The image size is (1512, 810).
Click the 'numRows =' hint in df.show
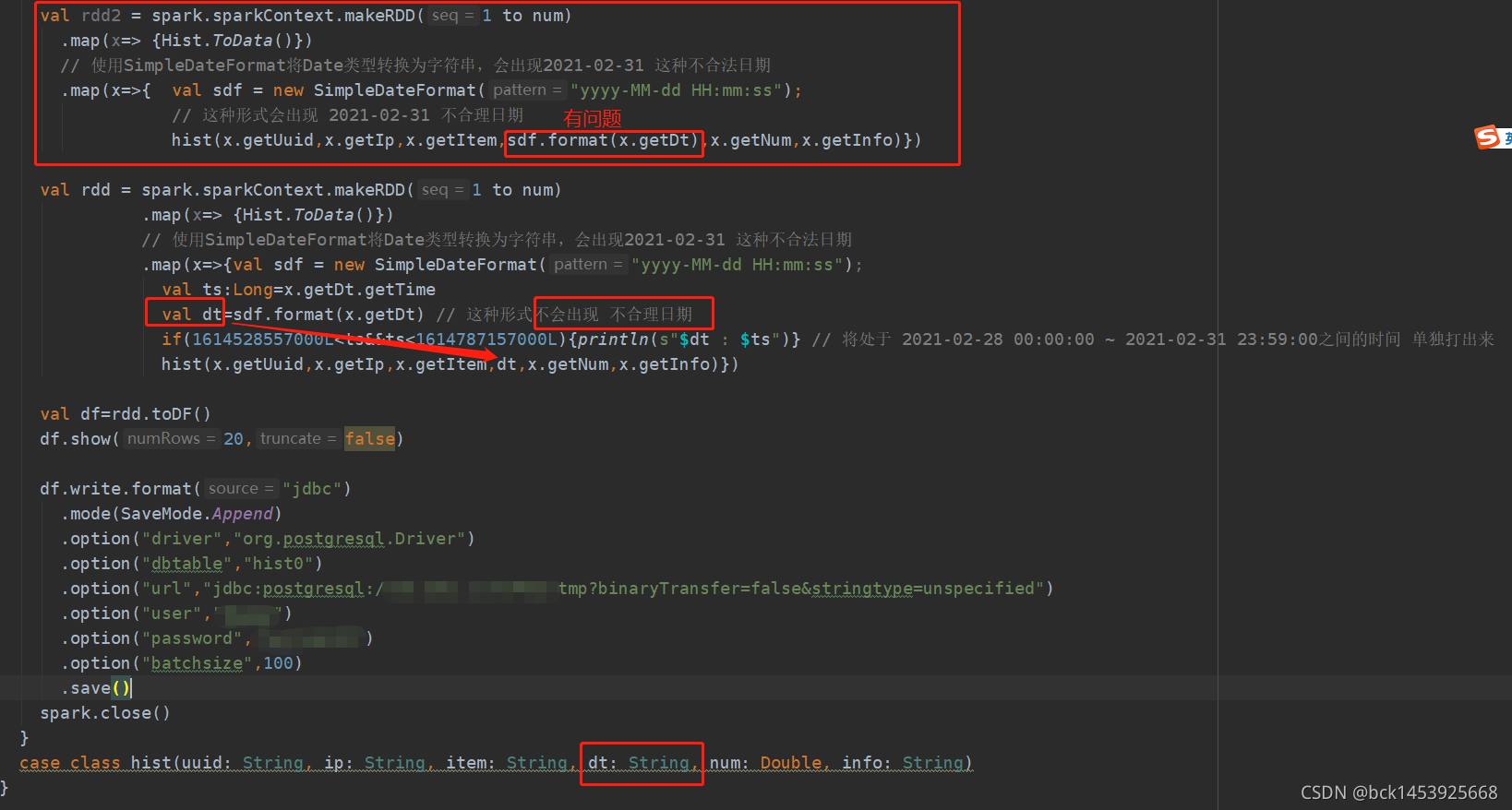171,439
